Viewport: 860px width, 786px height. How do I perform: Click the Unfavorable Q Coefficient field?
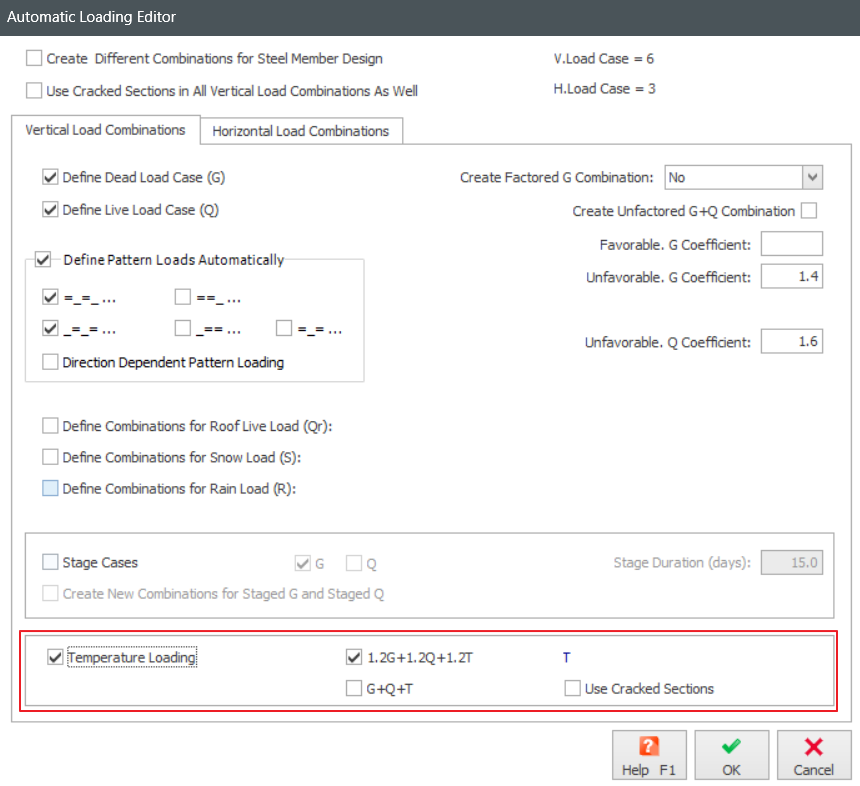[791, 342]
